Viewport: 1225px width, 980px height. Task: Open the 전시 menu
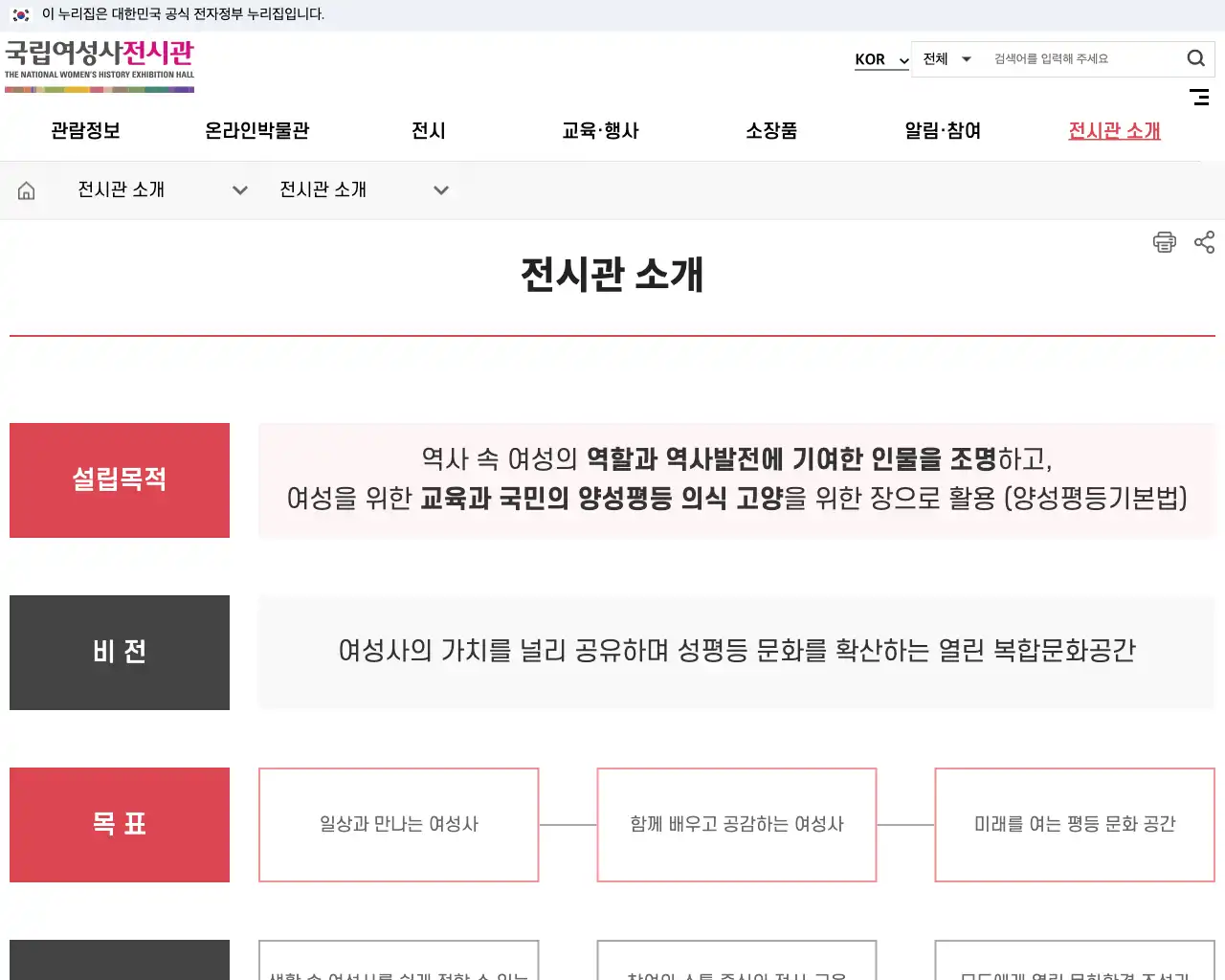pos(428,131)
